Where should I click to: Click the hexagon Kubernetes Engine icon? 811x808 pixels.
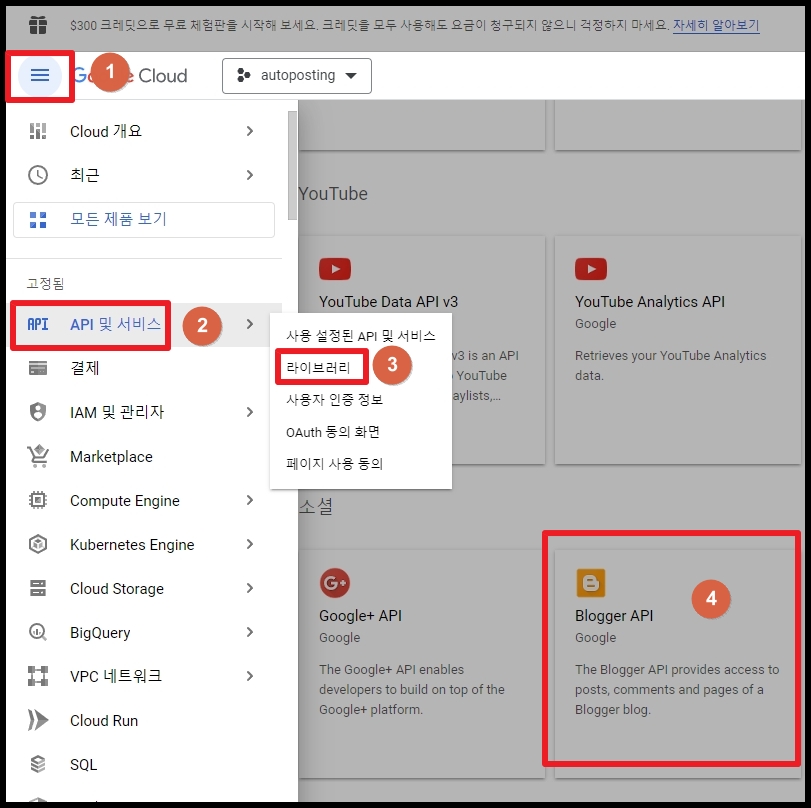[x=38, y=544]
